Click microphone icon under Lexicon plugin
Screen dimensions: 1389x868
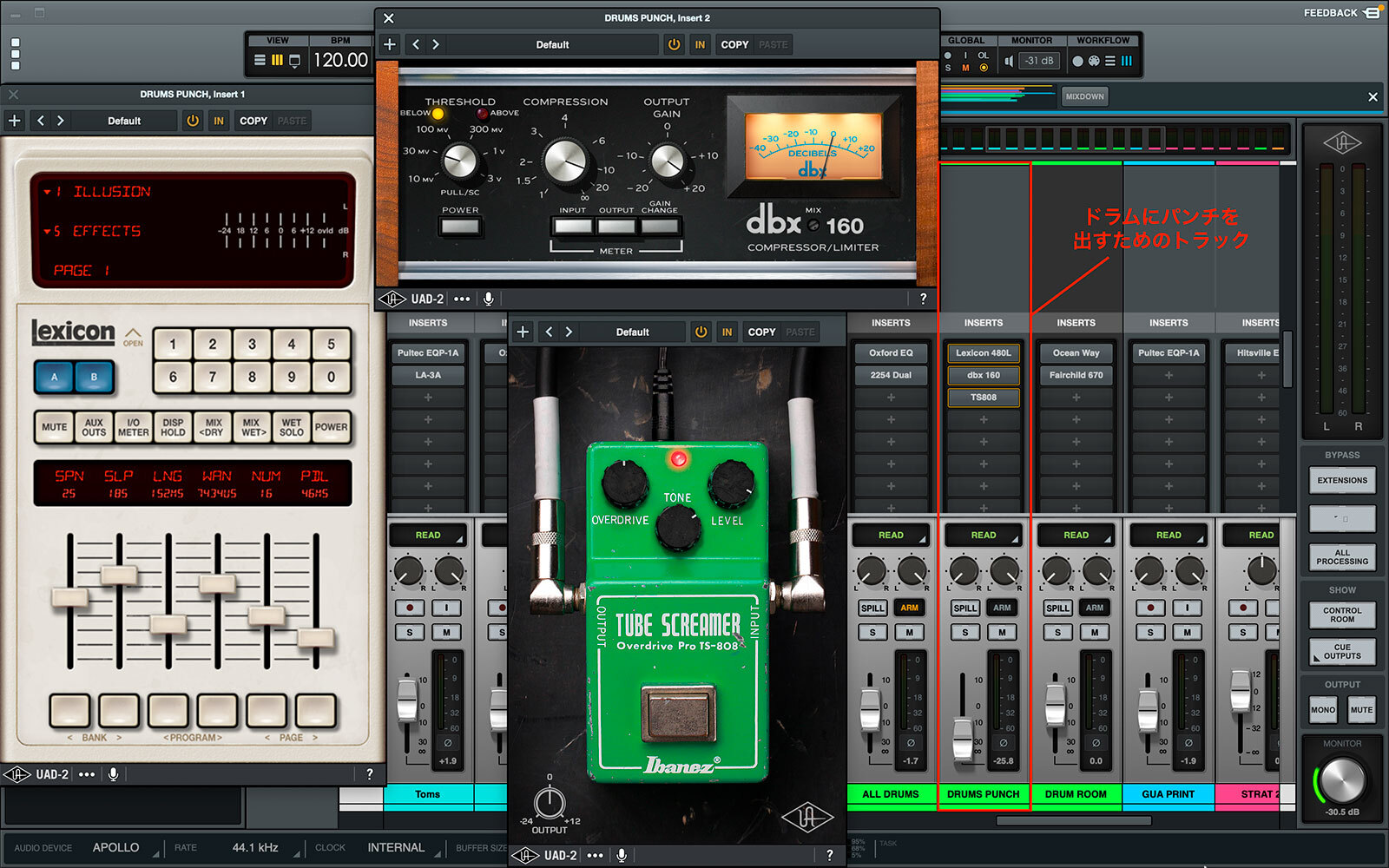(x=113, y=774)
